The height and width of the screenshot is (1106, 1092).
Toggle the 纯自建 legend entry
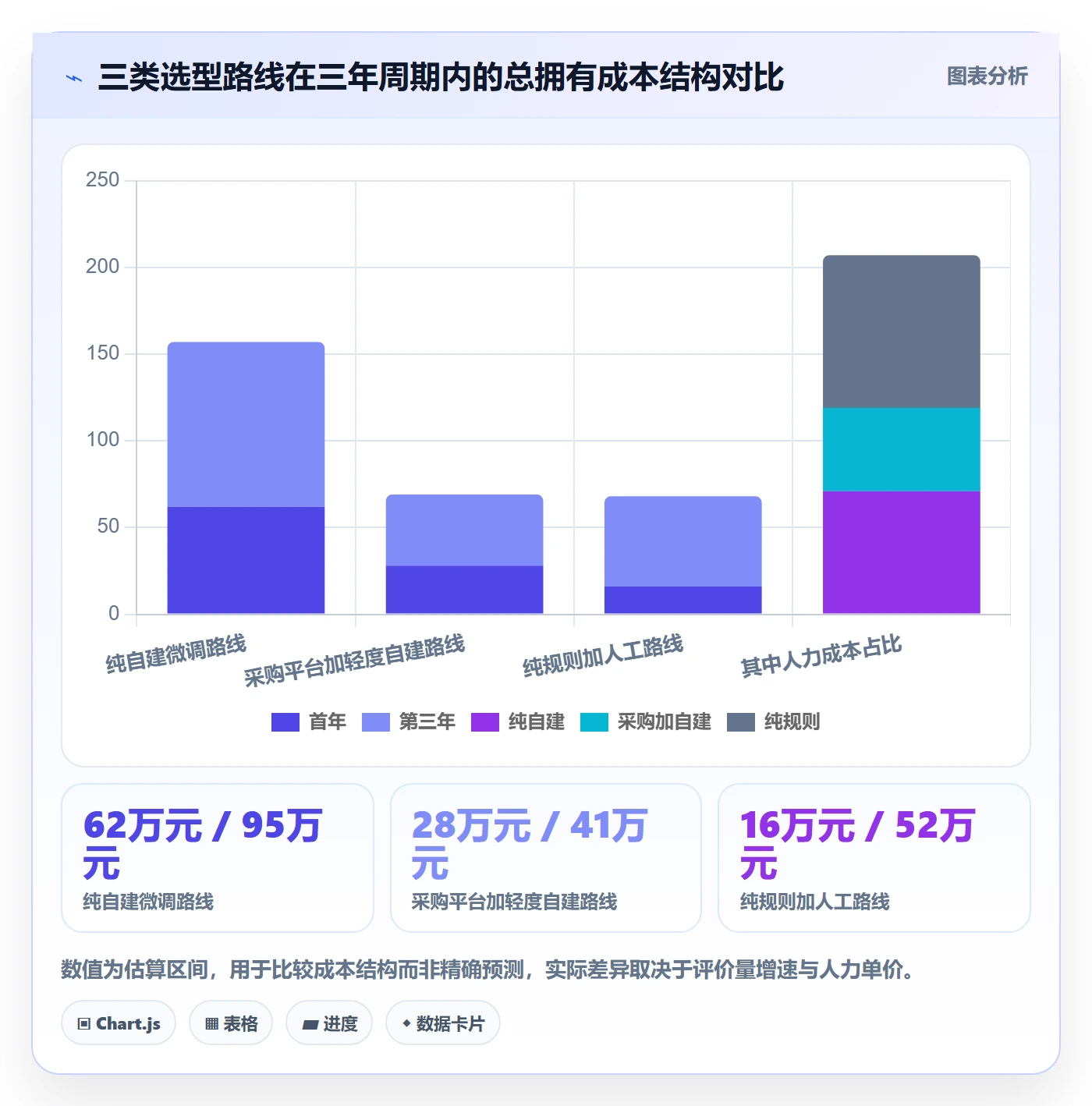pos(518,721)
